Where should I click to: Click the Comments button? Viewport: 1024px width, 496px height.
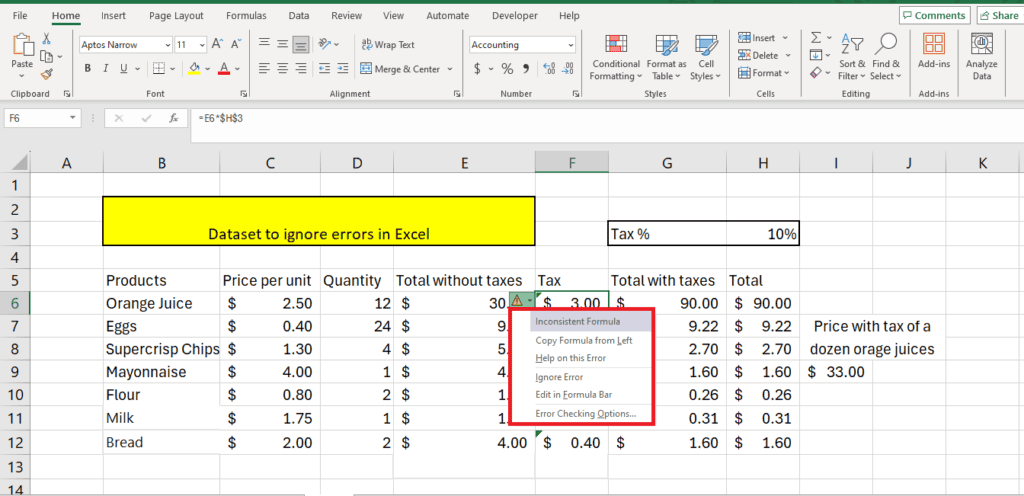pos(933,16)
